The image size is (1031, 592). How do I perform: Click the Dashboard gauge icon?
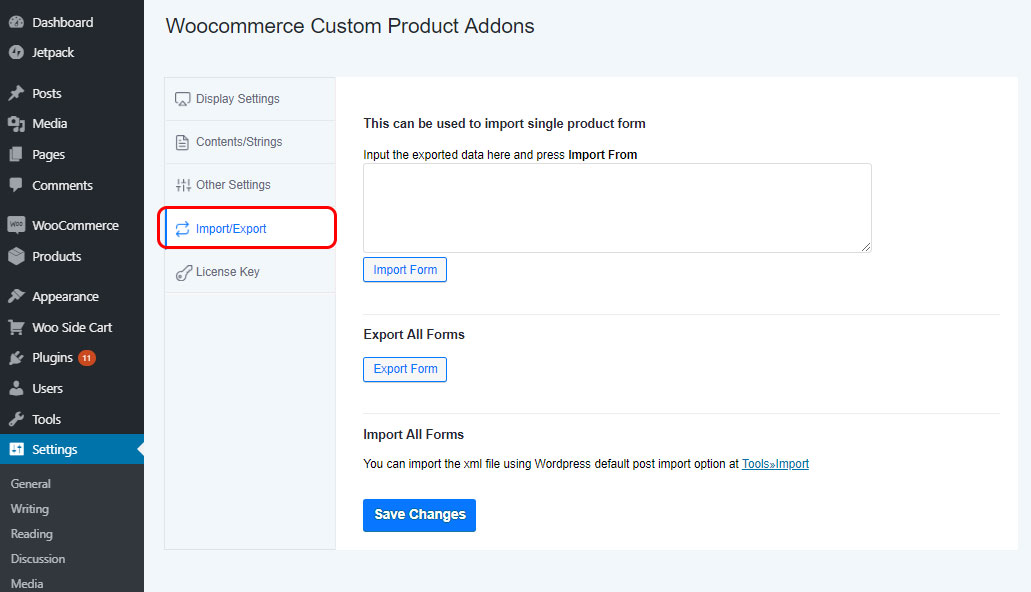click(x=16, y=22)
